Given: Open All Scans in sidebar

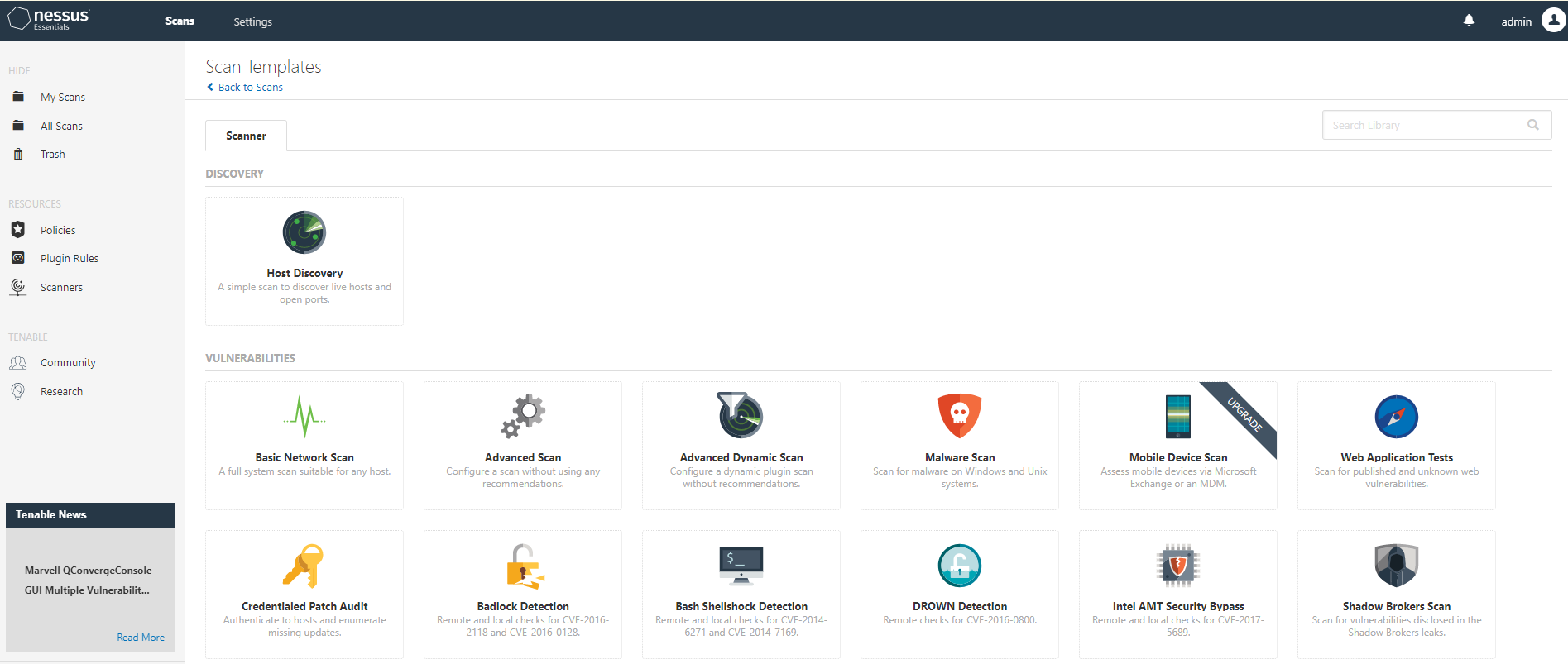Looking at the screenshot, I should (x=61, y=126).
